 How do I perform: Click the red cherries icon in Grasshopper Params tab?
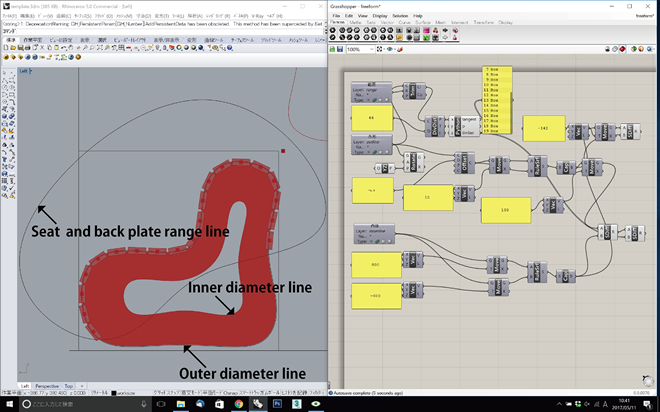pos(435,30)
